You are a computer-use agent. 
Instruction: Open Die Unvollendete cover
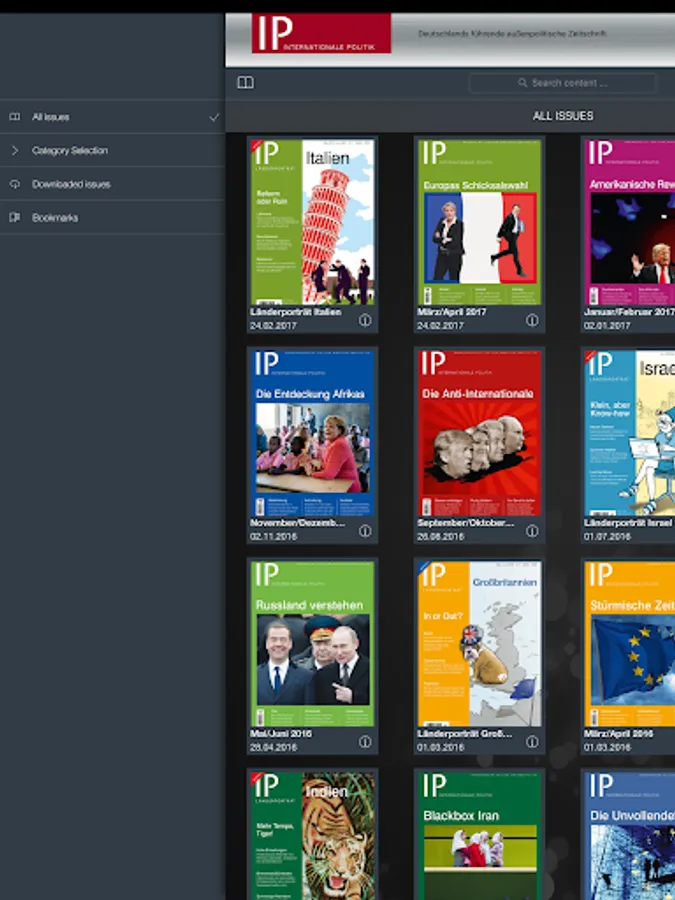click(630, 836)
